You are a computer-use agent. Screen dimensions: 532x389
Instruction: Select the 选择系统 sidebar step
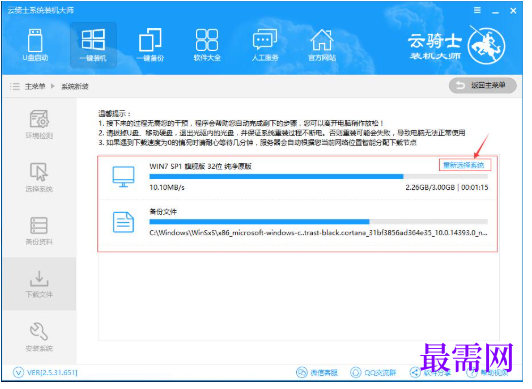click(x=39, y=177)
